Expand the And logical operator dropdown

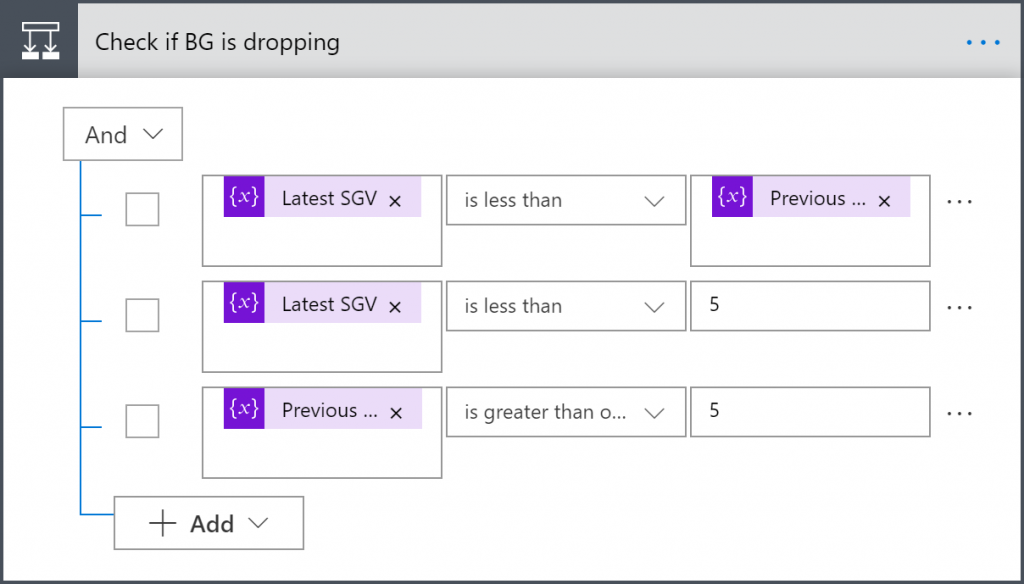(x=122, y=135)
